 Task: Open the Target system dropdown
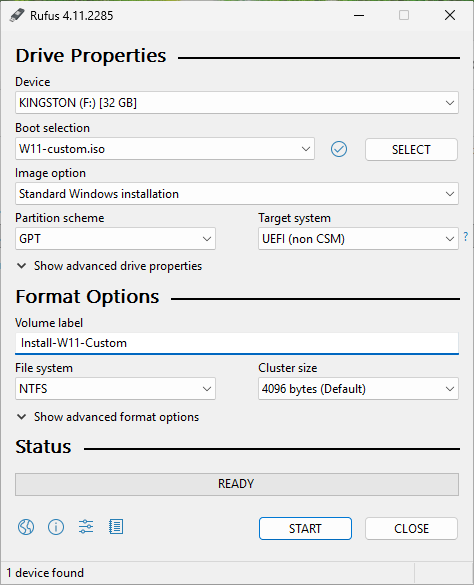click(x=358, y=239)
